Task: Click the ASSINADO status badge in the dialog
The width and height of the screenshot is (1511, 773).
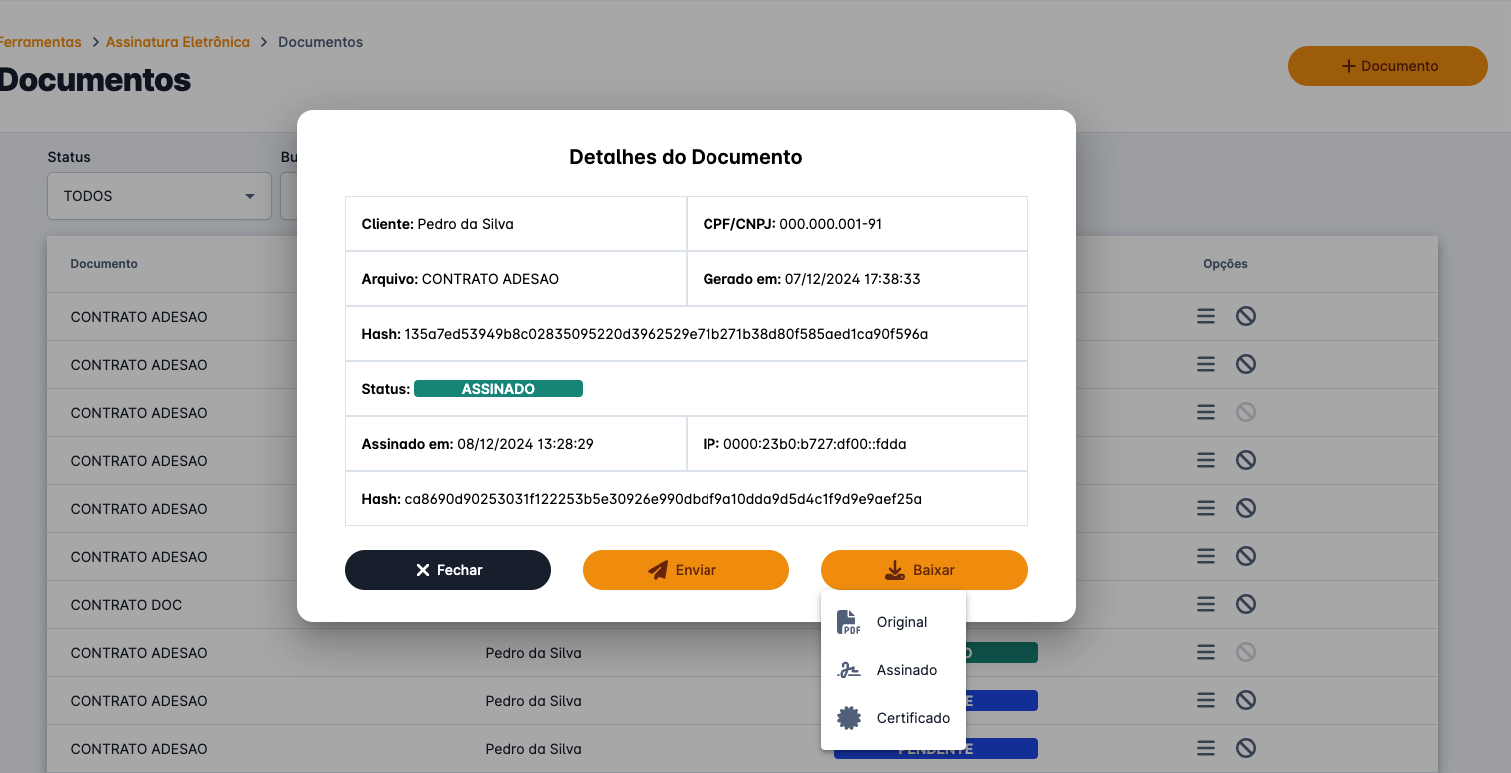Action: pos(498,389)
